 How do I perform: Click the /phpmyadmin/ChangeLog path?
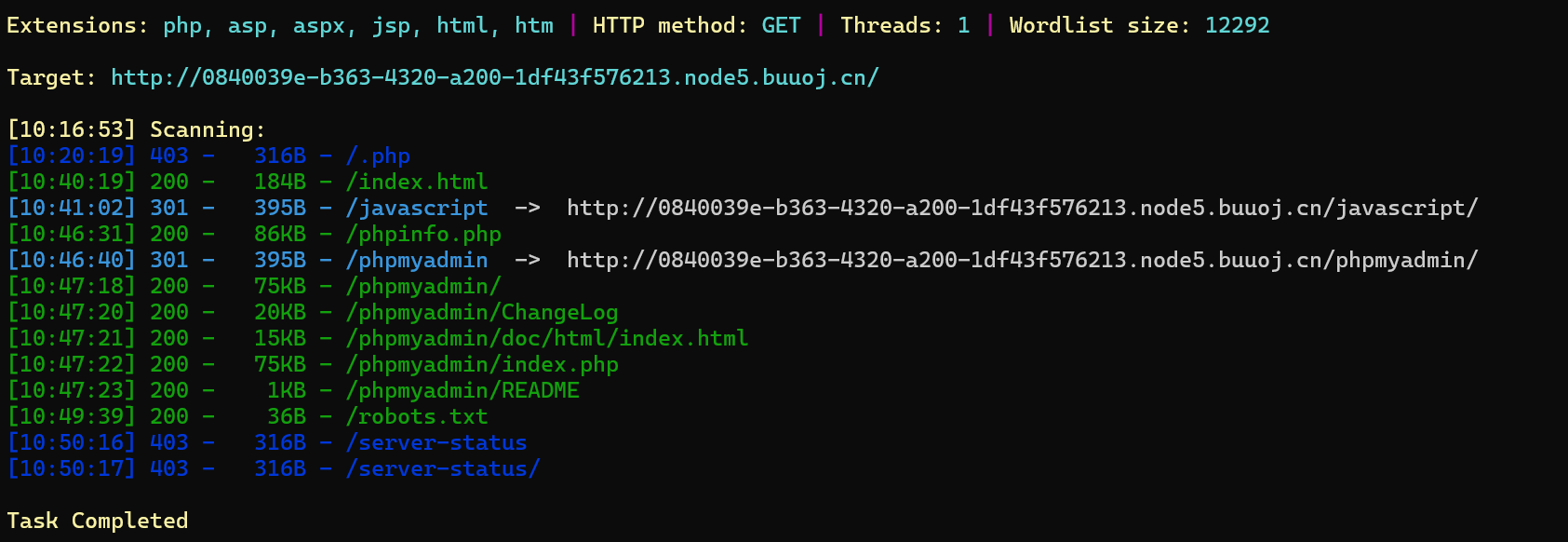pyautogui.click(x=482, y=312)
